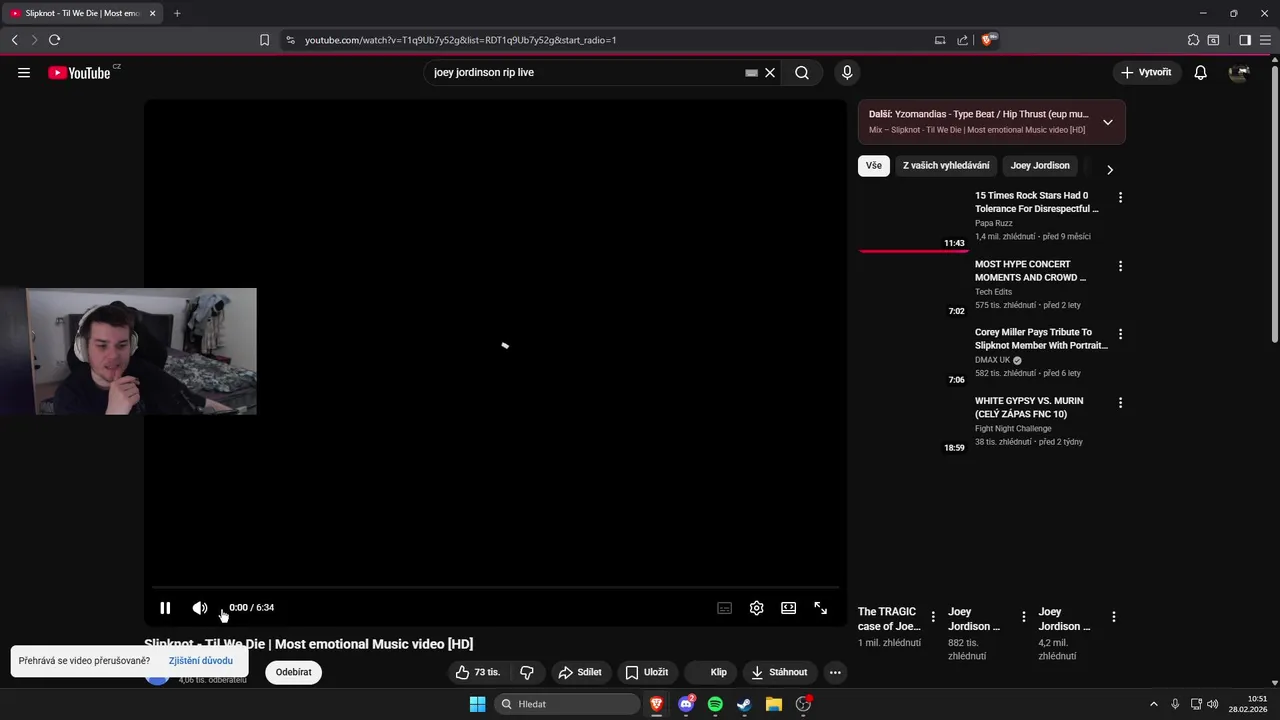Screen dimensions: 1280x720
Task: Toggle browser sidebar panel
Action: (x=1245, y=40)
